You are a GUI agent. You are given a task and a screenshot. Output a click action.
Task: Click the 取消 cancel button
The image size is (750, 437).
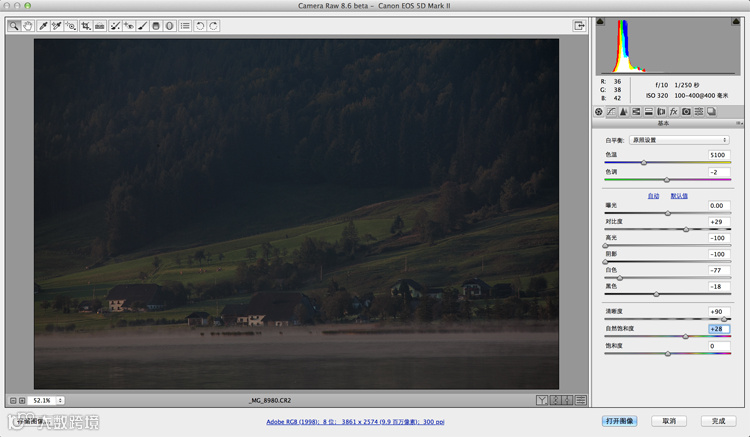669,421
